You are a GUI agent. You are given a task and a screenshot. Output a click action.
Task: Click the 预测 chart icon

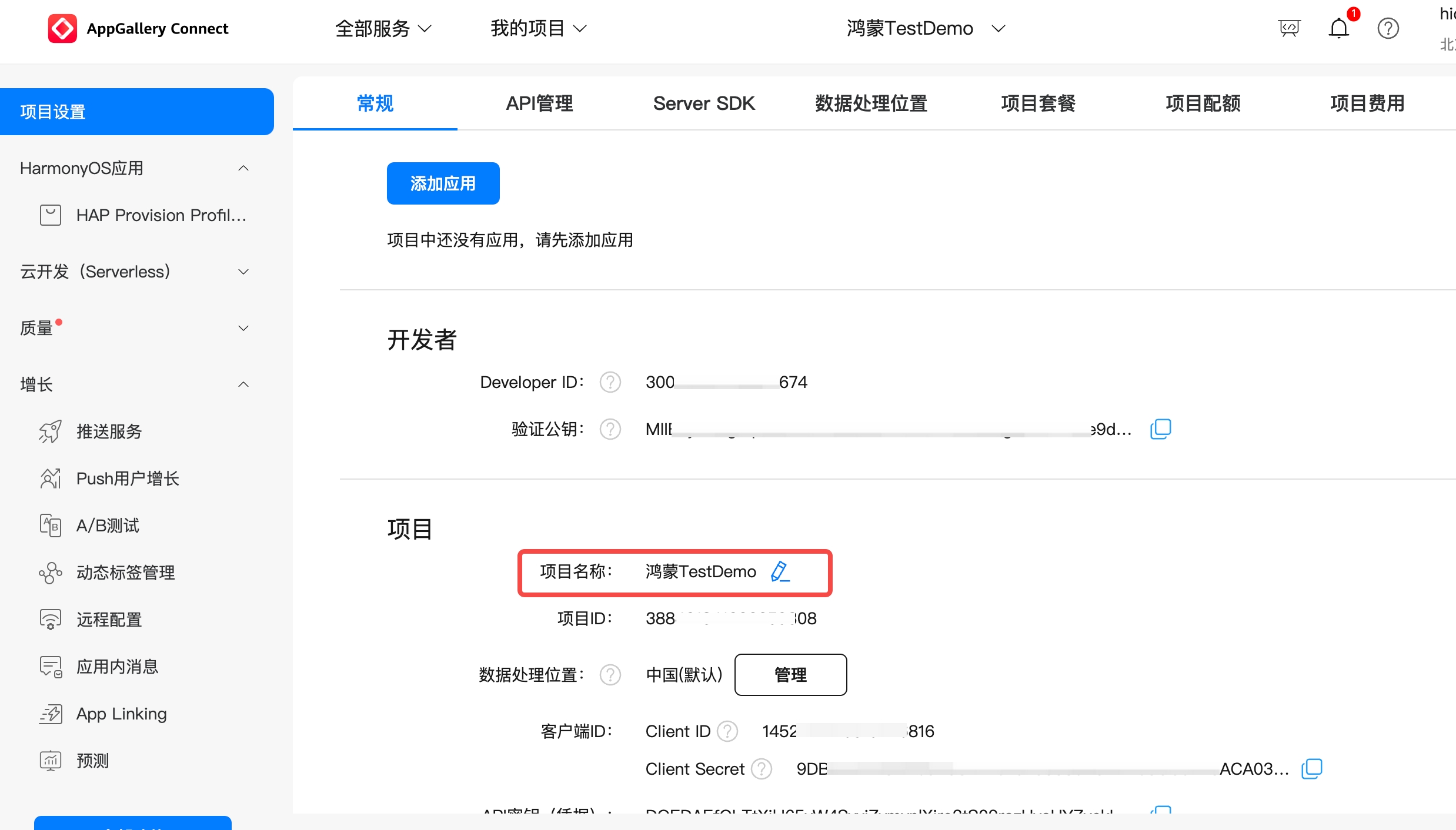pos(51,761)
